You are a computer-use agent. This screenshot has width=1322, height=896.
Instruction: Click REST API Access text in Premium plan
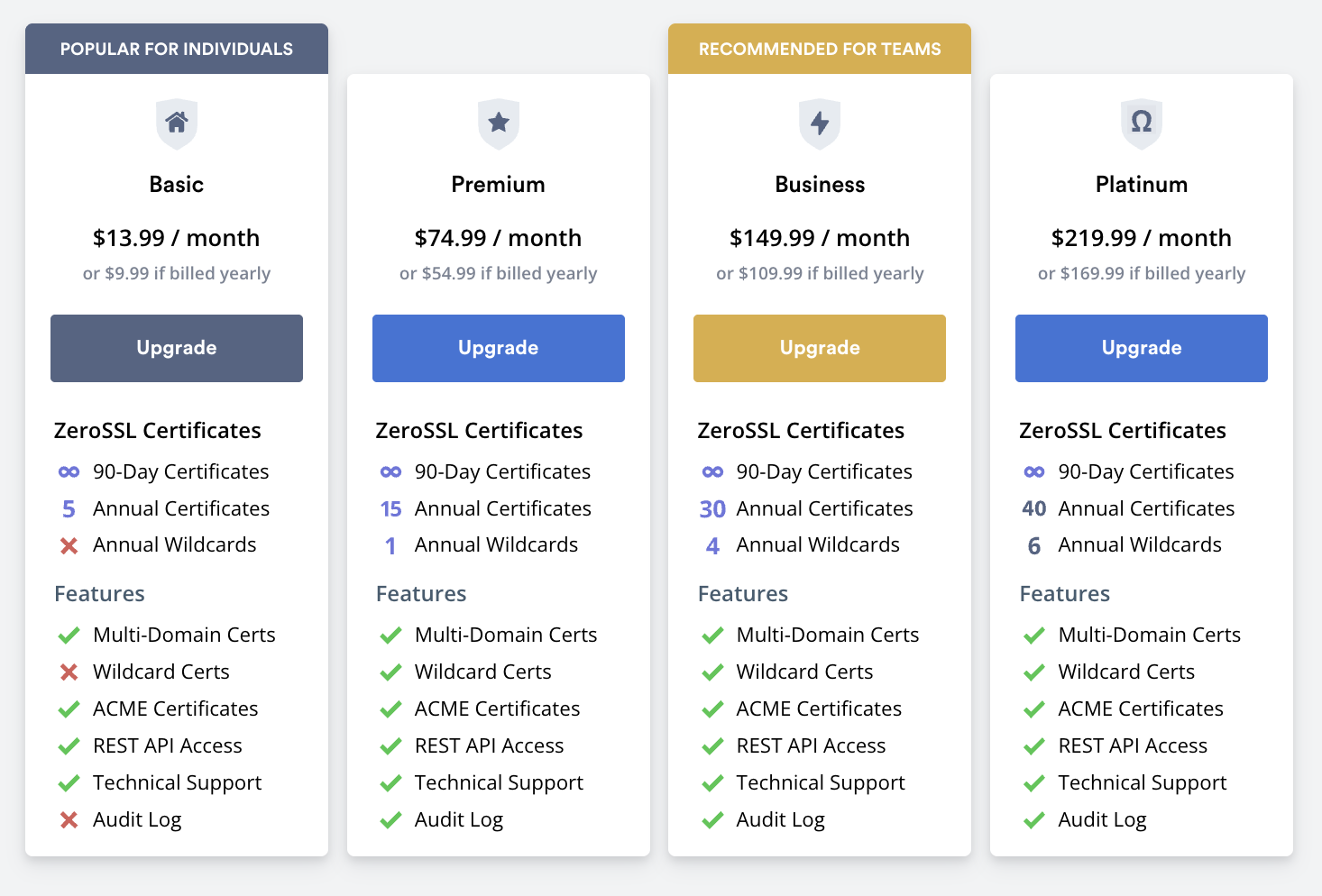[x=490, y=745]
